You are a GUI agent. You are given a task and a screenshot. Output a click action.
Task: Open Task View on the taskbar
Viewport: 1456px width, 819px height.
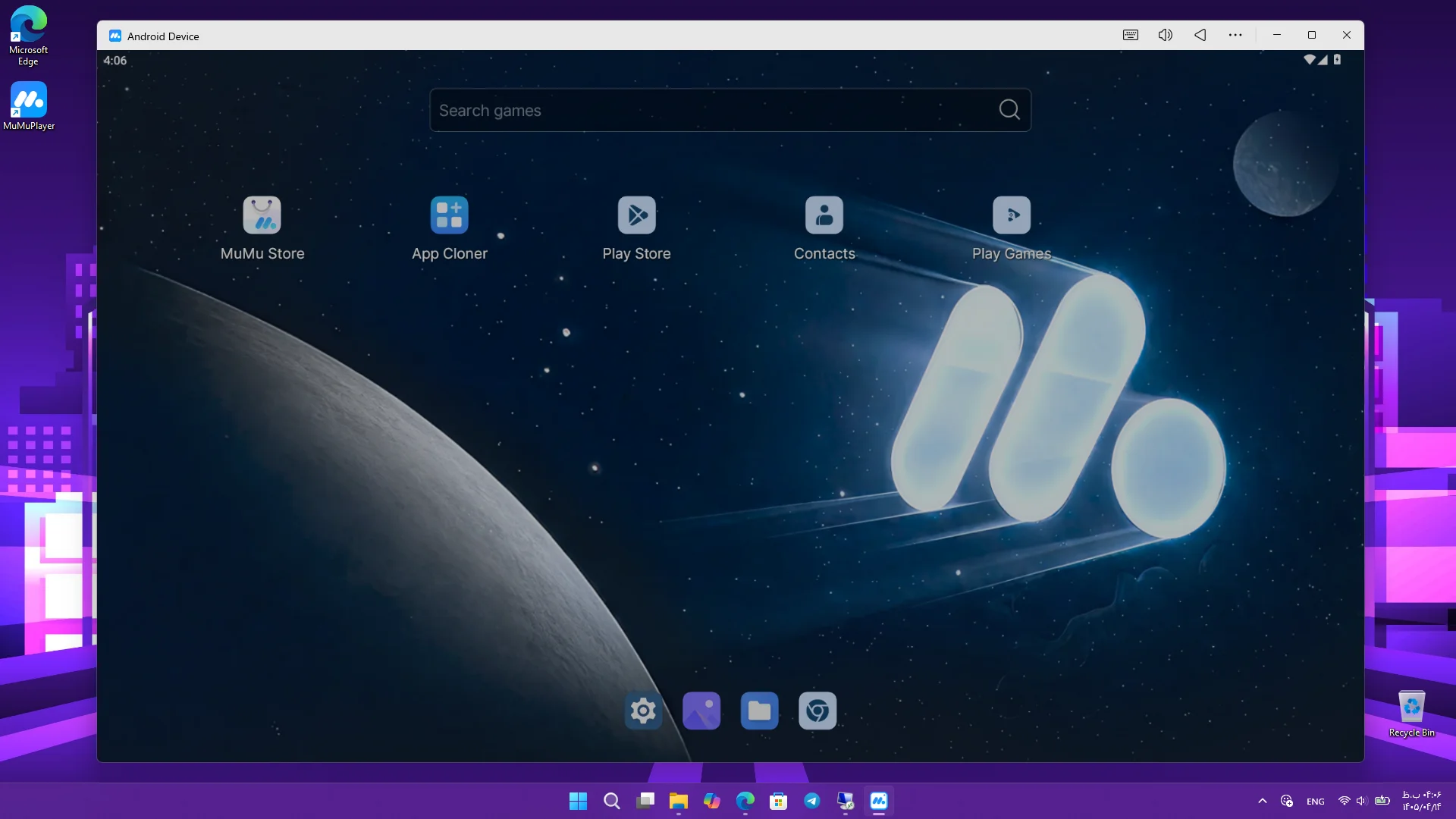tap(645, 801)
